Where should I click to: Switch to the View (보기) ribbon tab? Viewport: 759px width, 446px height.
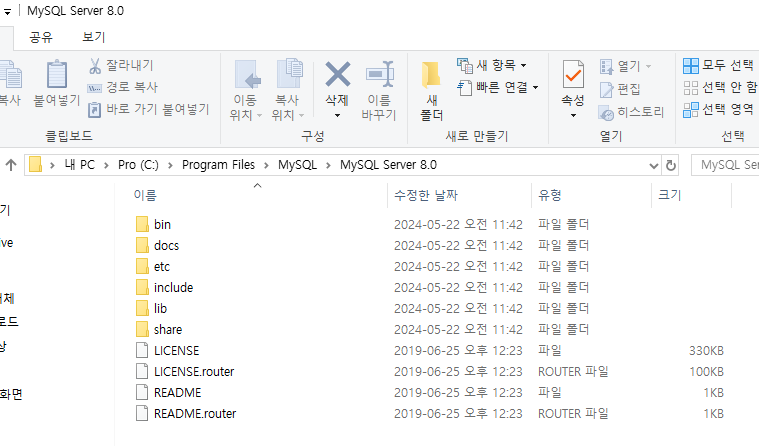point(93,37)
